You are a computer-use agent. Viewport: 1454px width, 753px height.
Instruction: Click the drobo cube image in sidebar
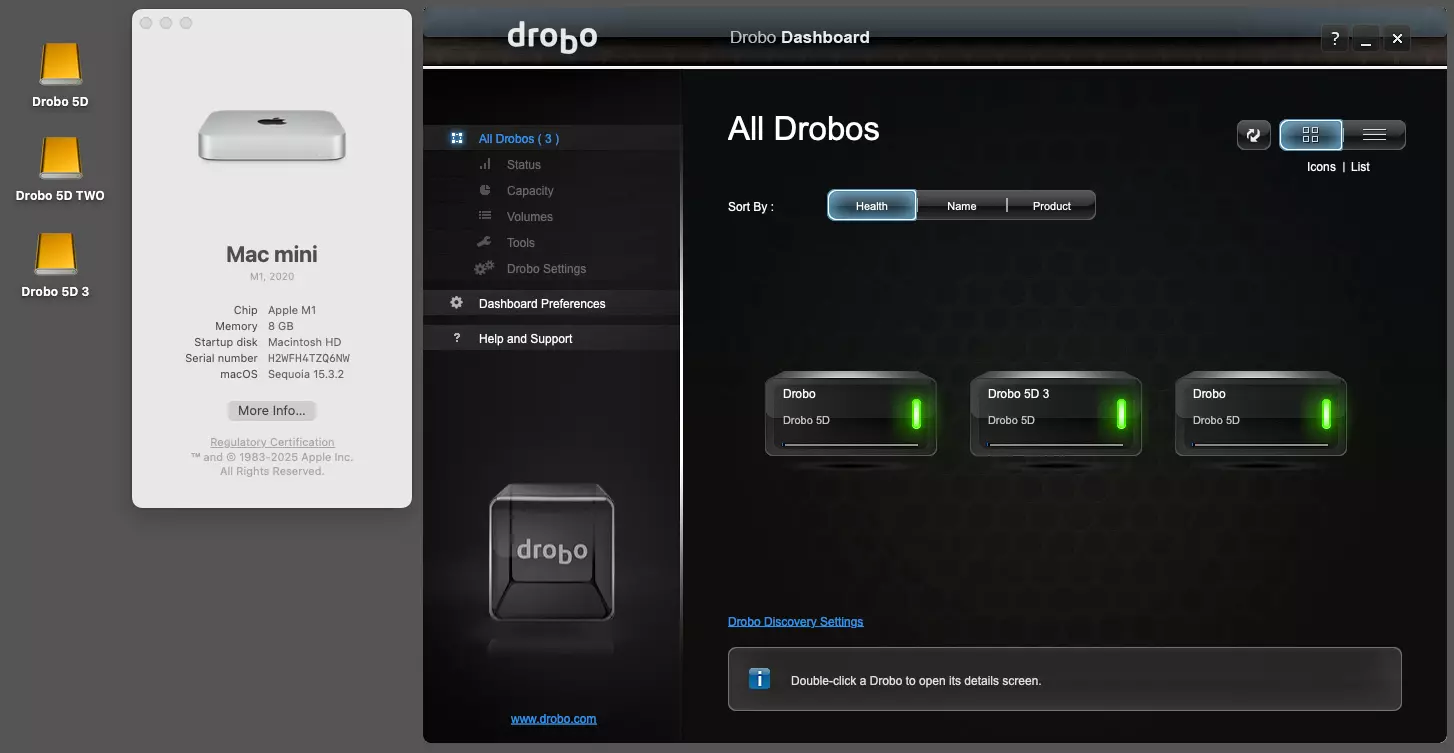pos(551,552)
